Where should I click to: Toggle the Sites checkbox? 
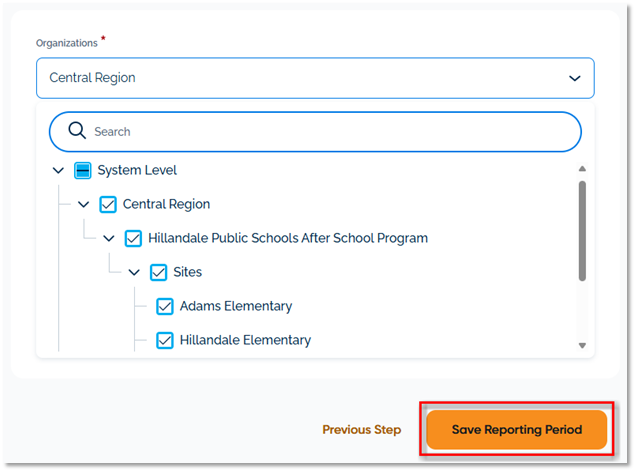pyautogui.click(x=159, y=272)
